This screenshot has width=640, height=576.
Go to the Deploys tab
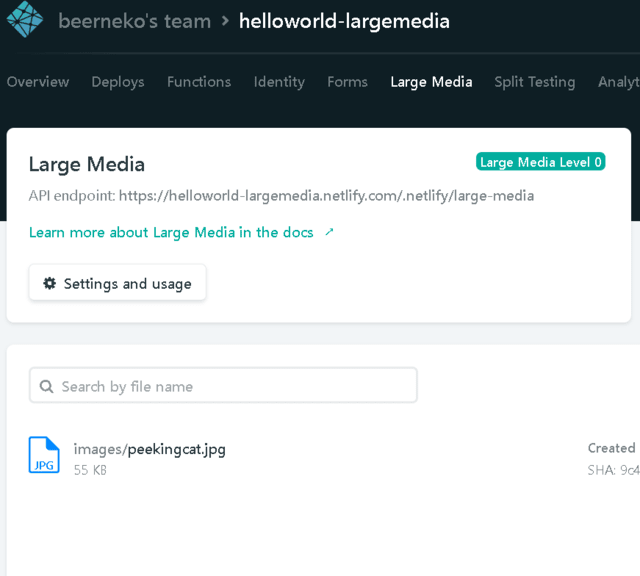coord(118,82)
